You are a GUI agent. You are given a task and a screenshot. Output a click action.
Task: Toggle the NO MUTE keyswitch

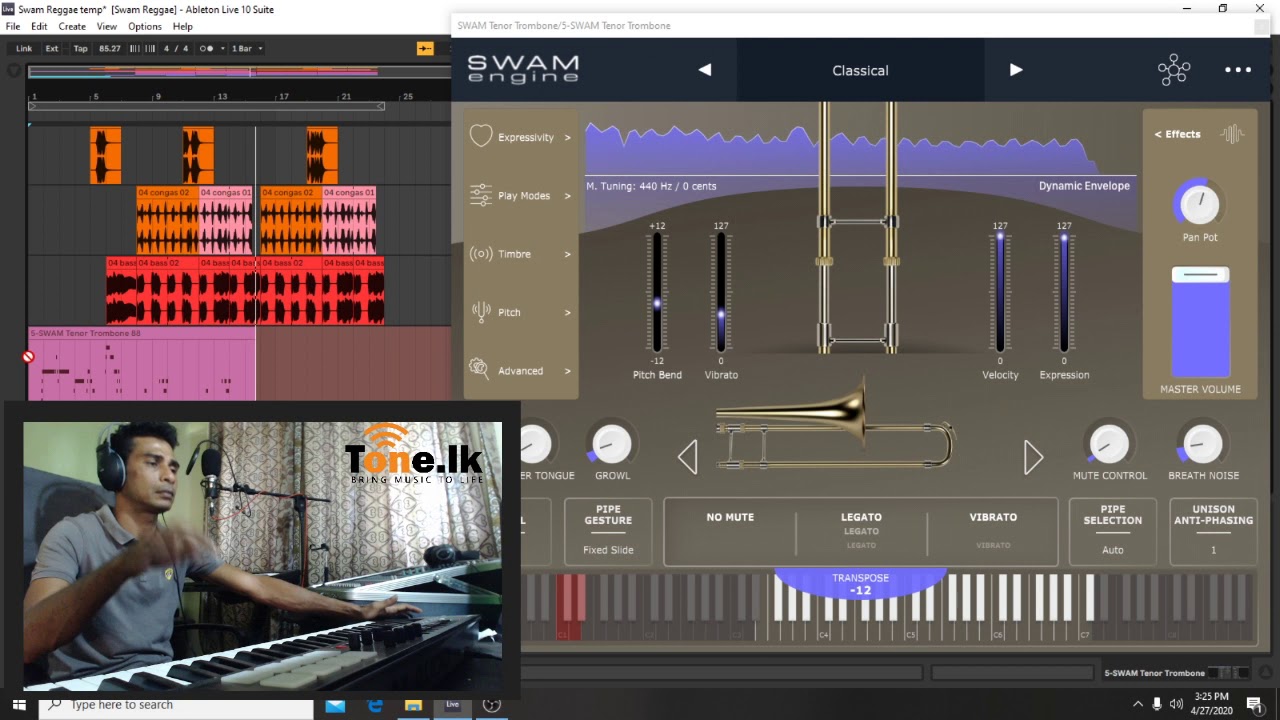(x=730, y=518)
